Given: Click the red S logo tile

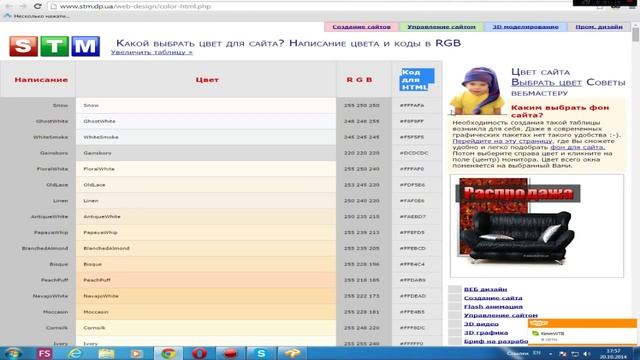Looking at the screenshot, I should (x=23, y=46).
